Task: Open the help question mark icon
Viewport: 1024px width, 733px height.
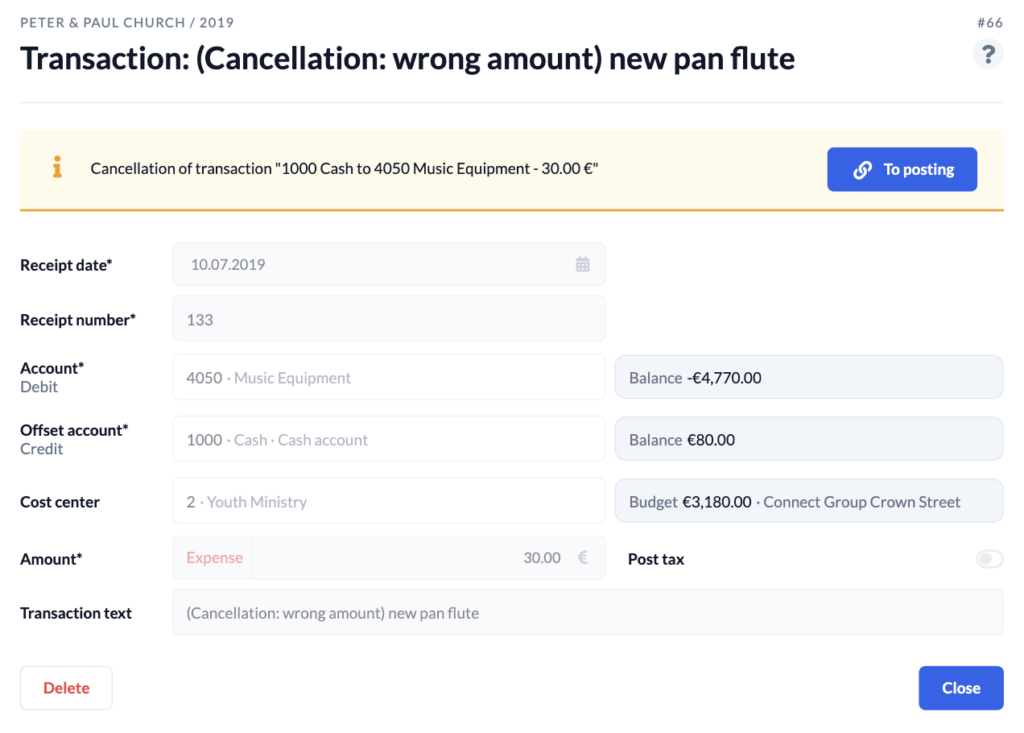Action: (988, 54)
